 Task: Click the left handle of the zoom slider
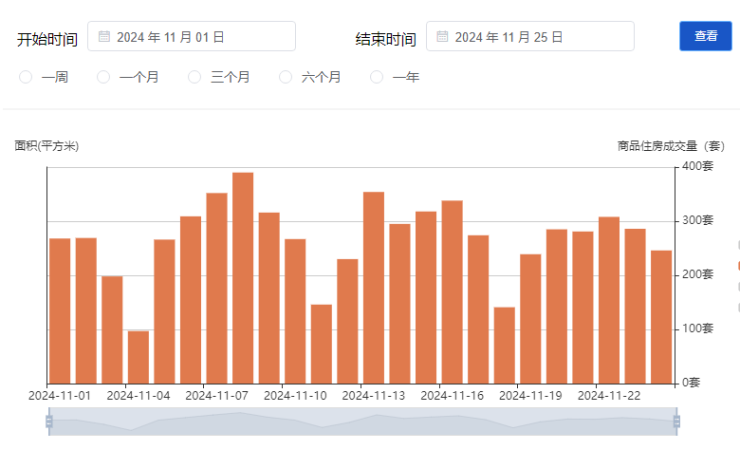pyautogui.click(x=48, y=422)
